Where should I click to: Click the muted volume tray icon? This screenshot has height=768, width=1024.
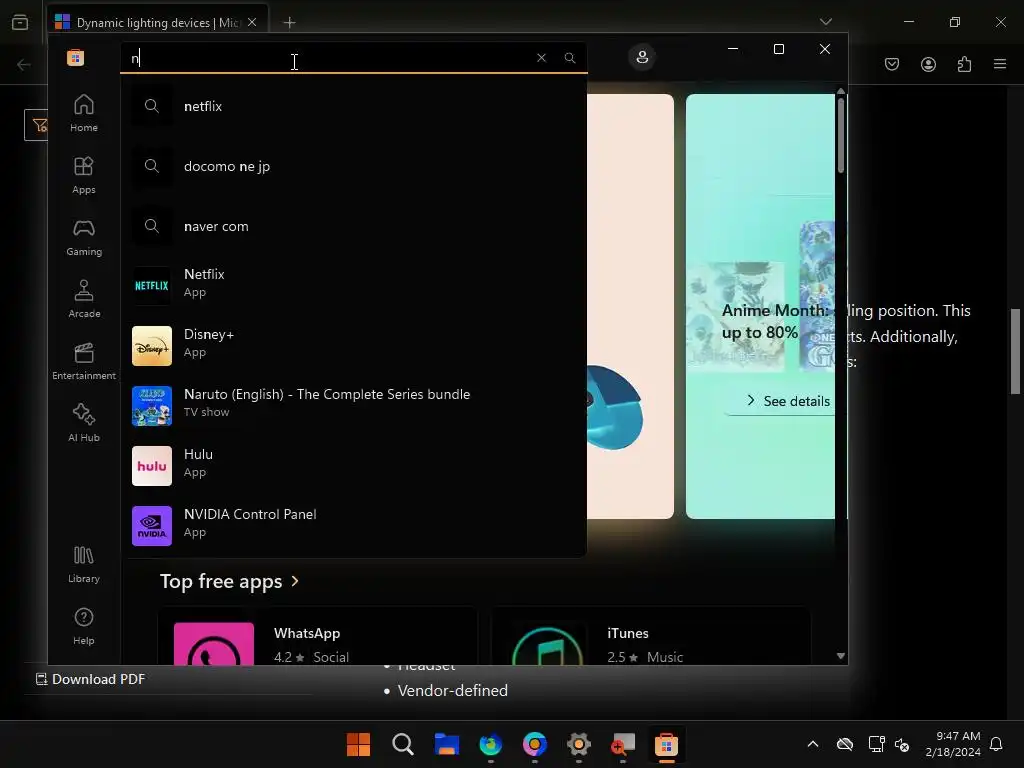(902, 744)
